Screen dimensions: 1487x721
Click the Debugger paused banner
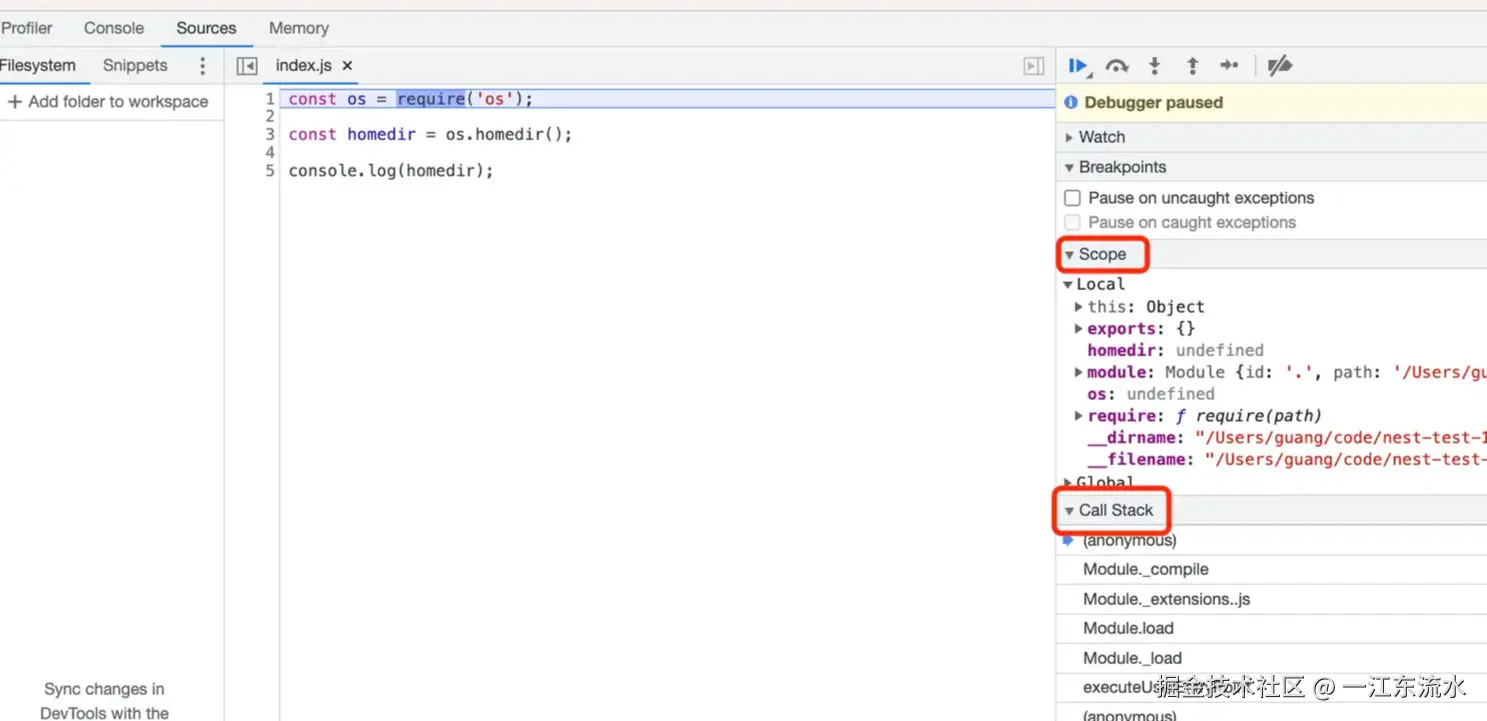click(1271, 102)
